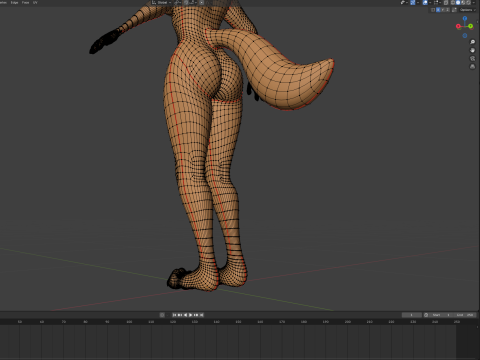Click the blue Z axis gizmo handle
480x360 pixels.
465,18
